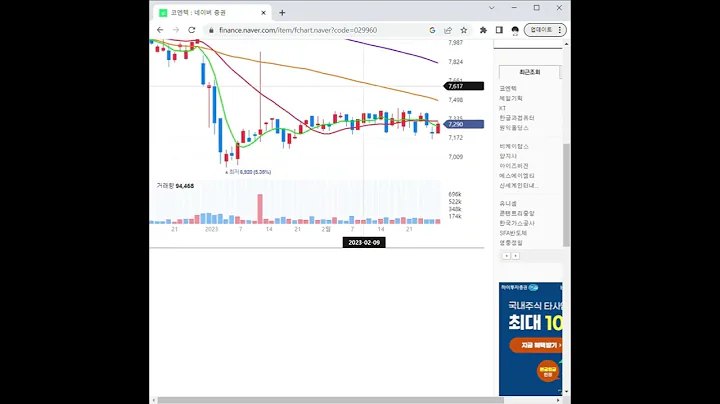Open KT in recent list
Image resolution: width=720 pixels, height=404 pixels.
tap(502, 108)
